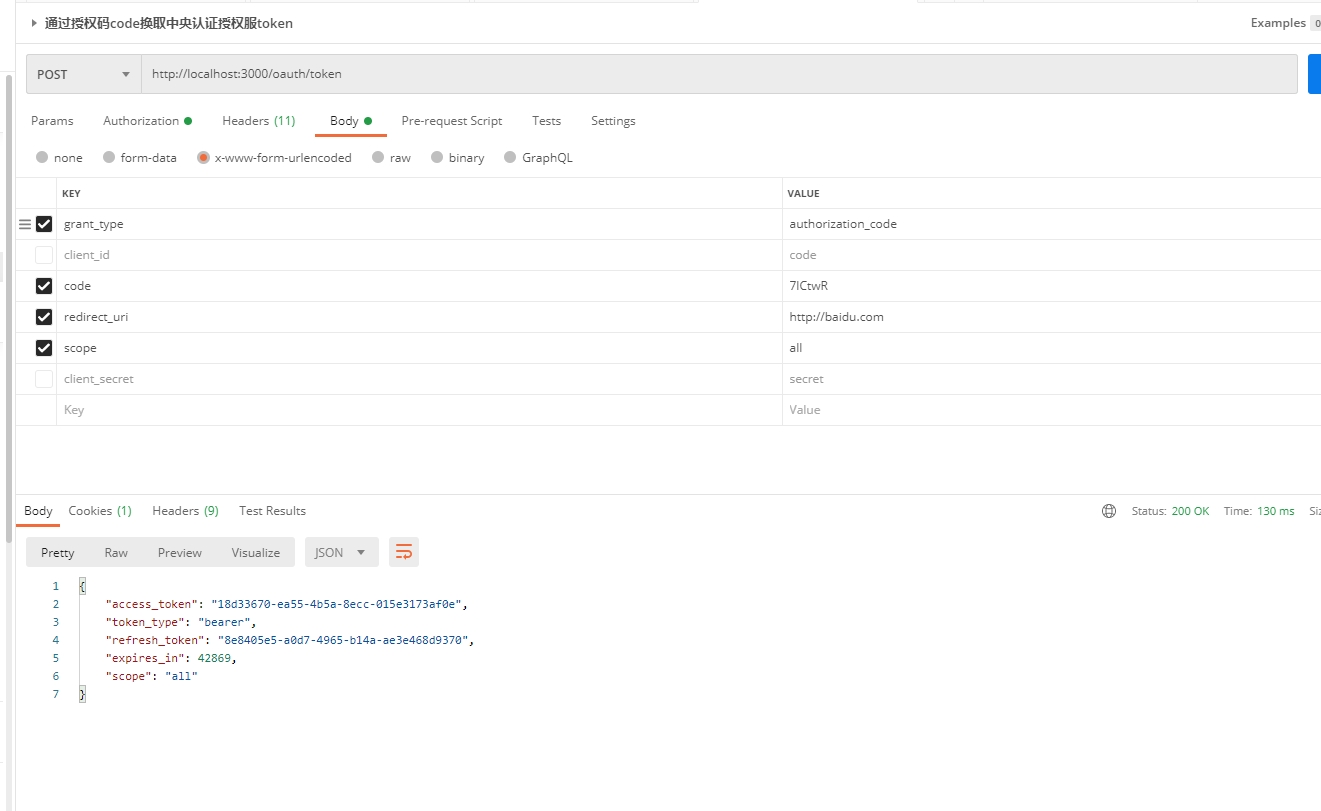Screen dimensions: 1321x811
Task: Uncheck the redirect_uri parameter checkbox
Action: click(44, 317)
